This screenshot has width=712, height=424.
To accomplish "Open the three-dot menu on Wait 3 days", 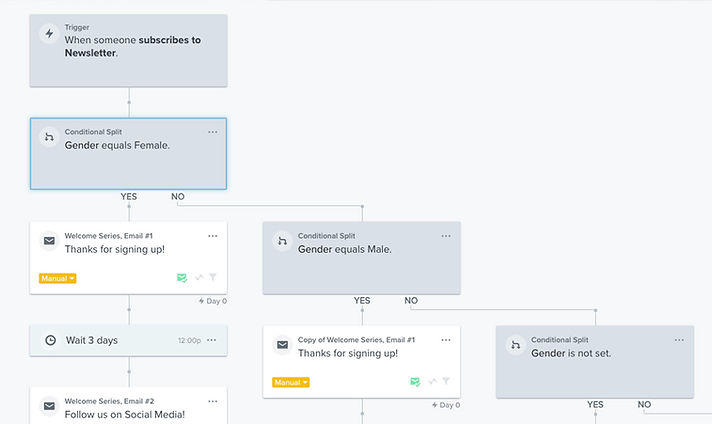I will [212, 340].
